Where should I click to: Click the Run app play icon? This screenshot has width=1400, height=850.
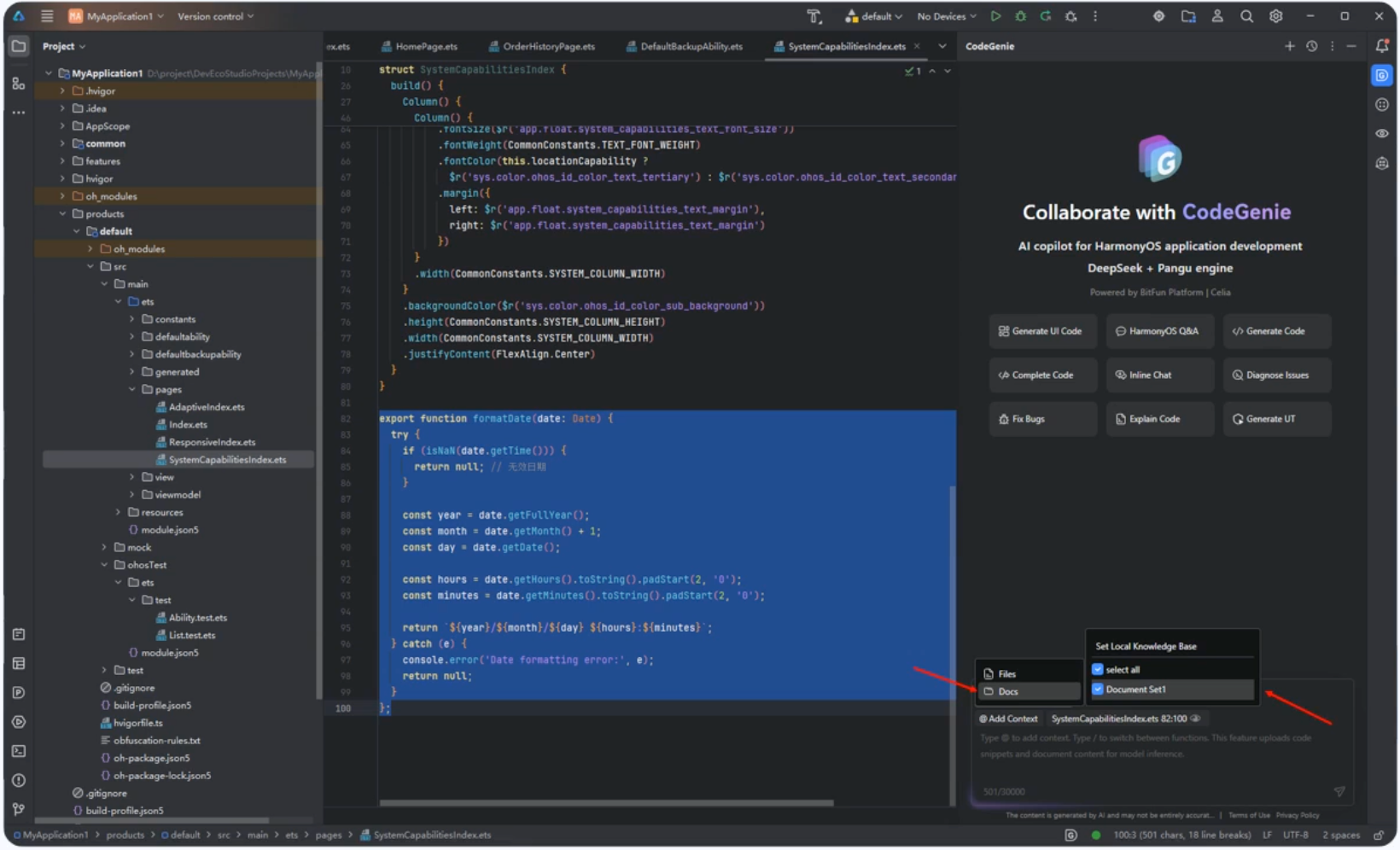tap(995, 16)
